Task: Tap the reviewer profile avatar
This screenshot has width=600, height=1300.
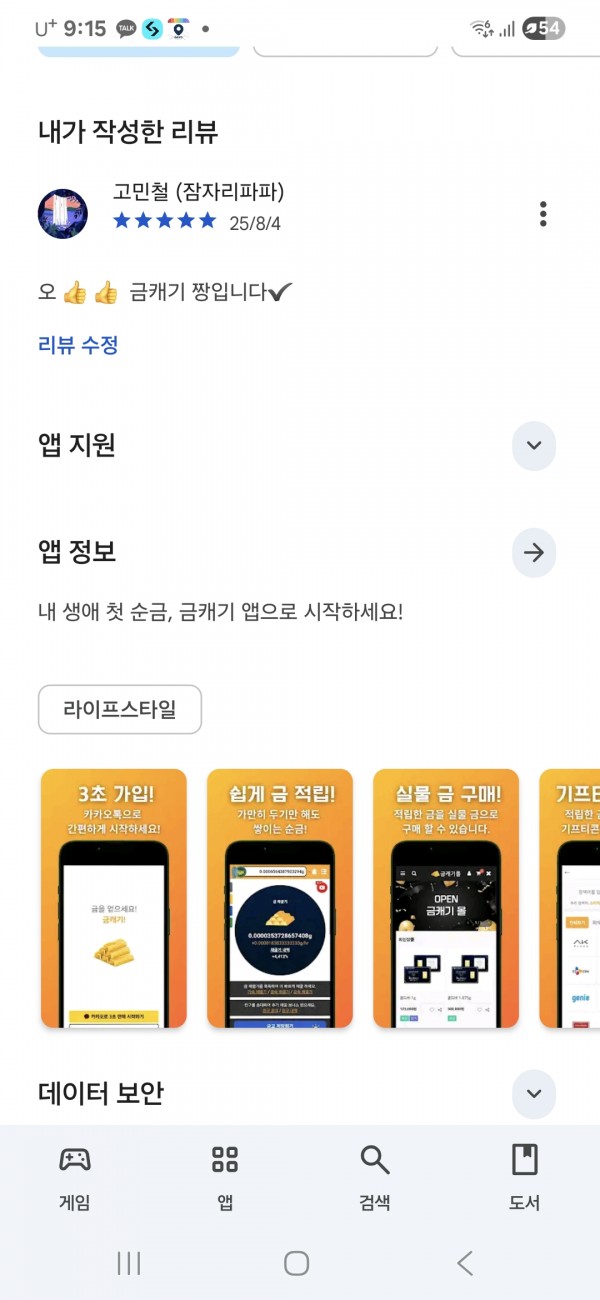Action: [x=62, y=214]
